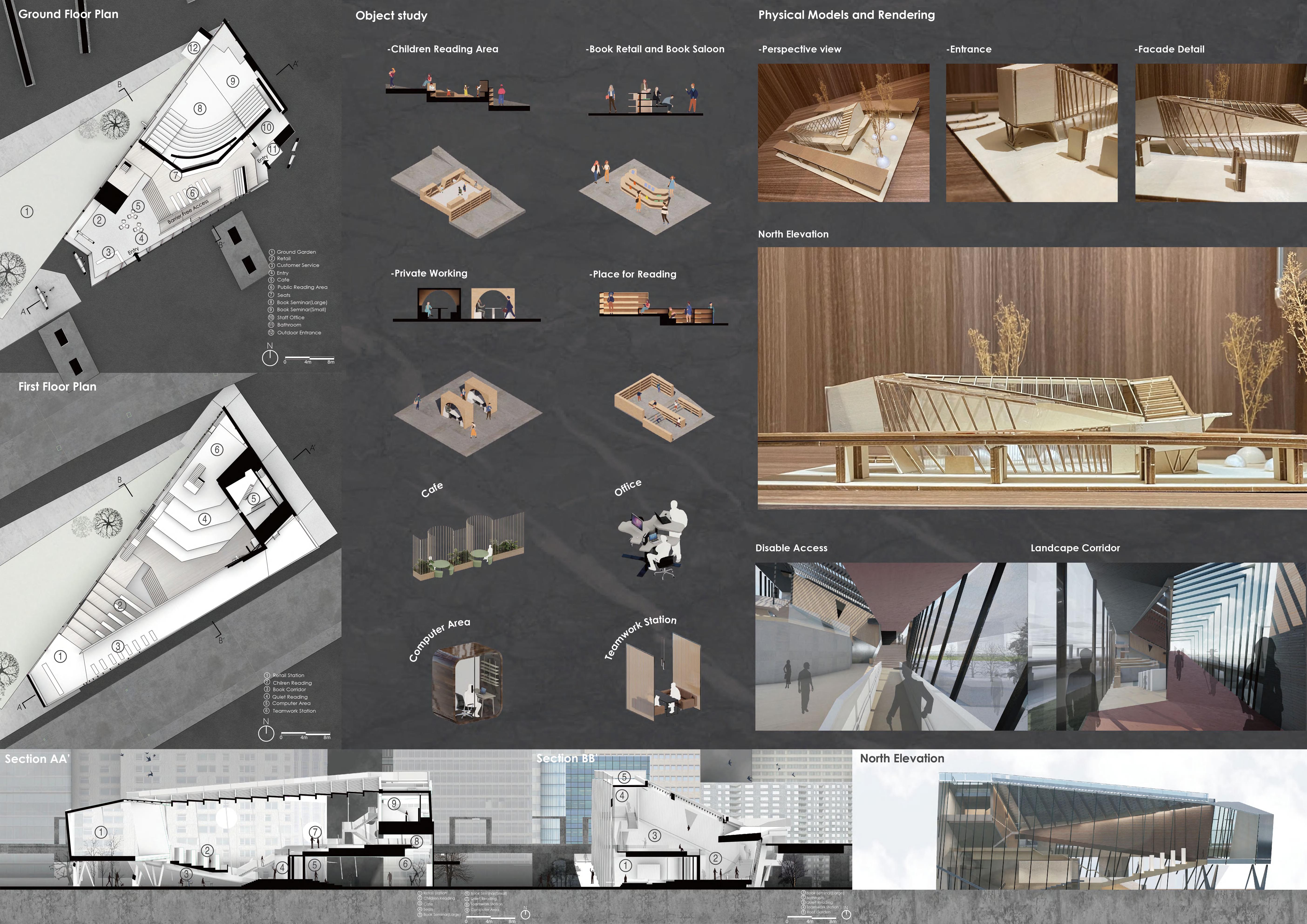The width and height of the screenshot is (1307, 924).
Task: Click the north compass on Ground Floor Plan
Action: [x=270, y=357]
